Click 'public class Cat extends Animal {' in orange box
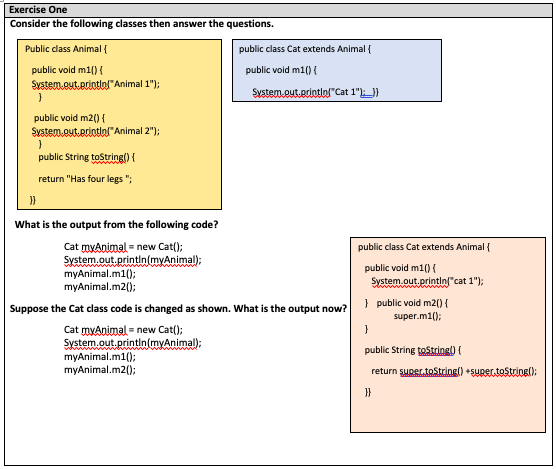Screen dimensions: 556x469 point(424,247)
